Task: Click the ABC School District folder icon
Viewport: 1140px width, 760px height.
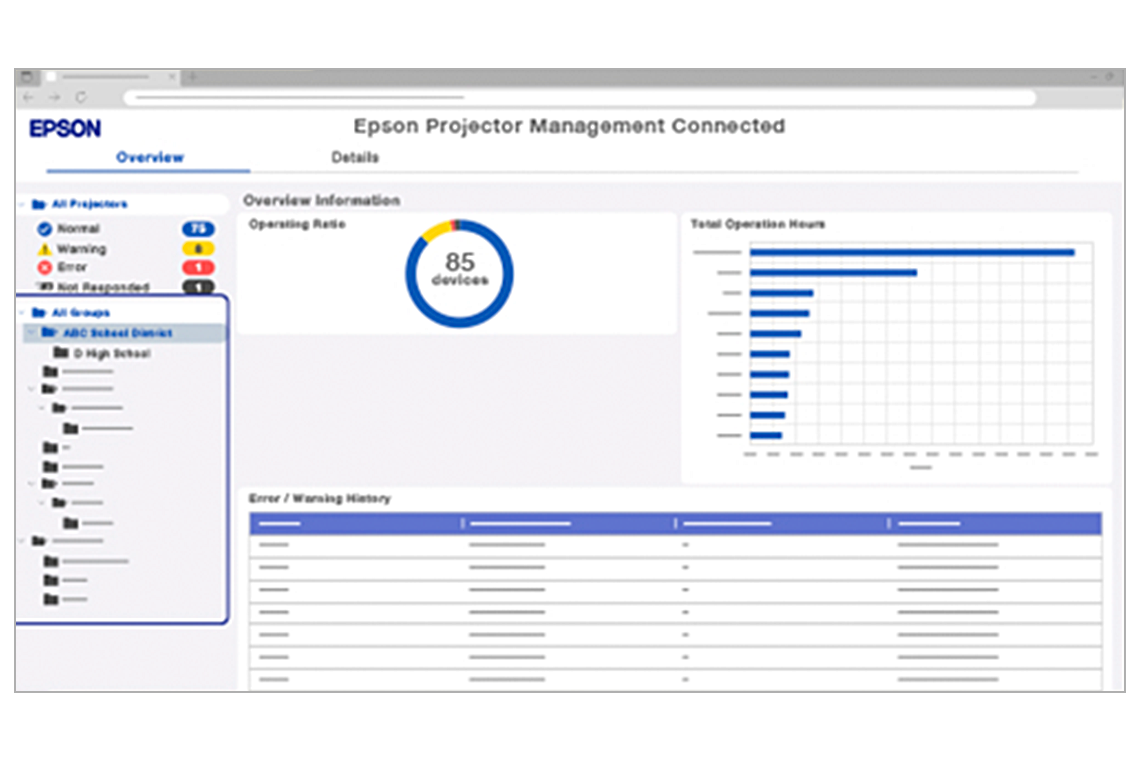Action: coord(49,332)
